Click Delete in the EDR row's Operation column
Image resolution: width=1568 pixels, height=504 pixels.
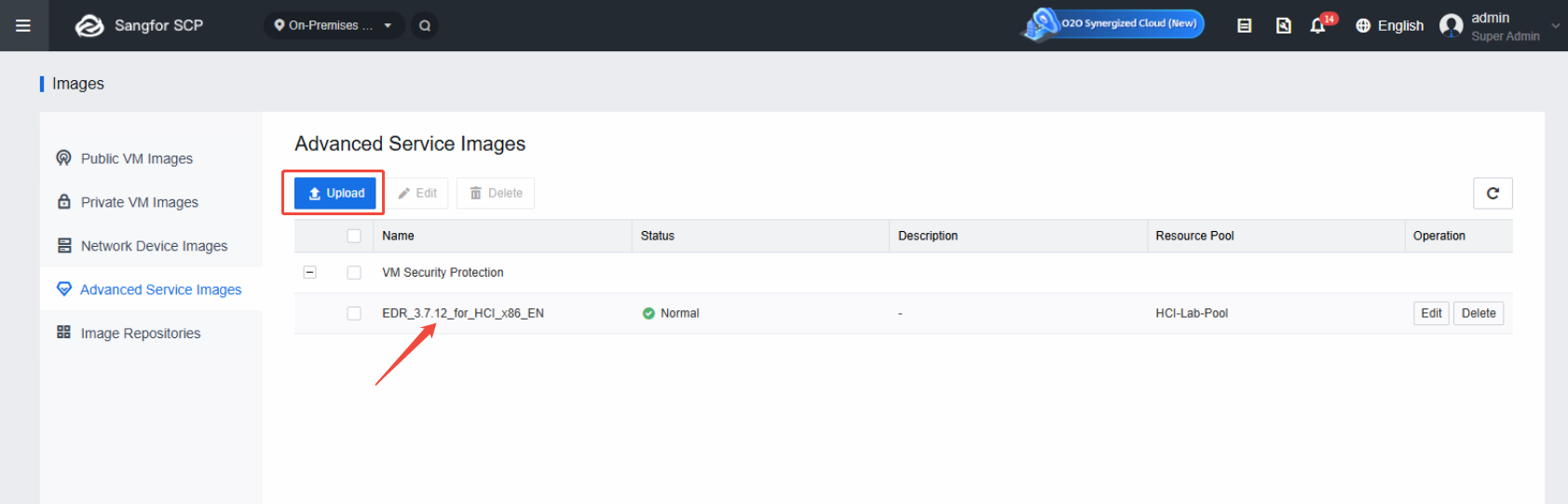[x=1479, y=313]
